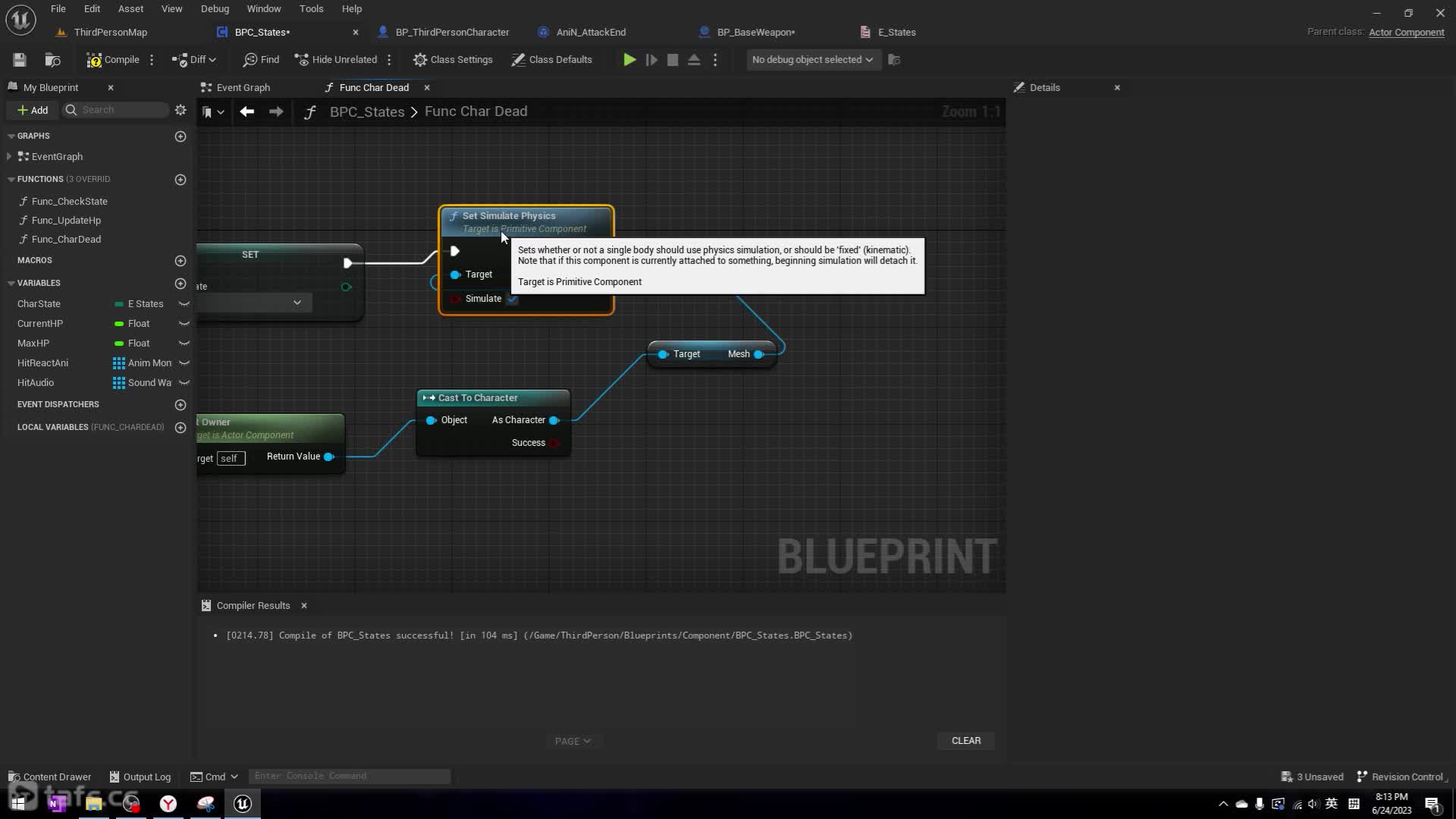Open Class Settings
Screen dimensions: 1456x819
[453, 60]
